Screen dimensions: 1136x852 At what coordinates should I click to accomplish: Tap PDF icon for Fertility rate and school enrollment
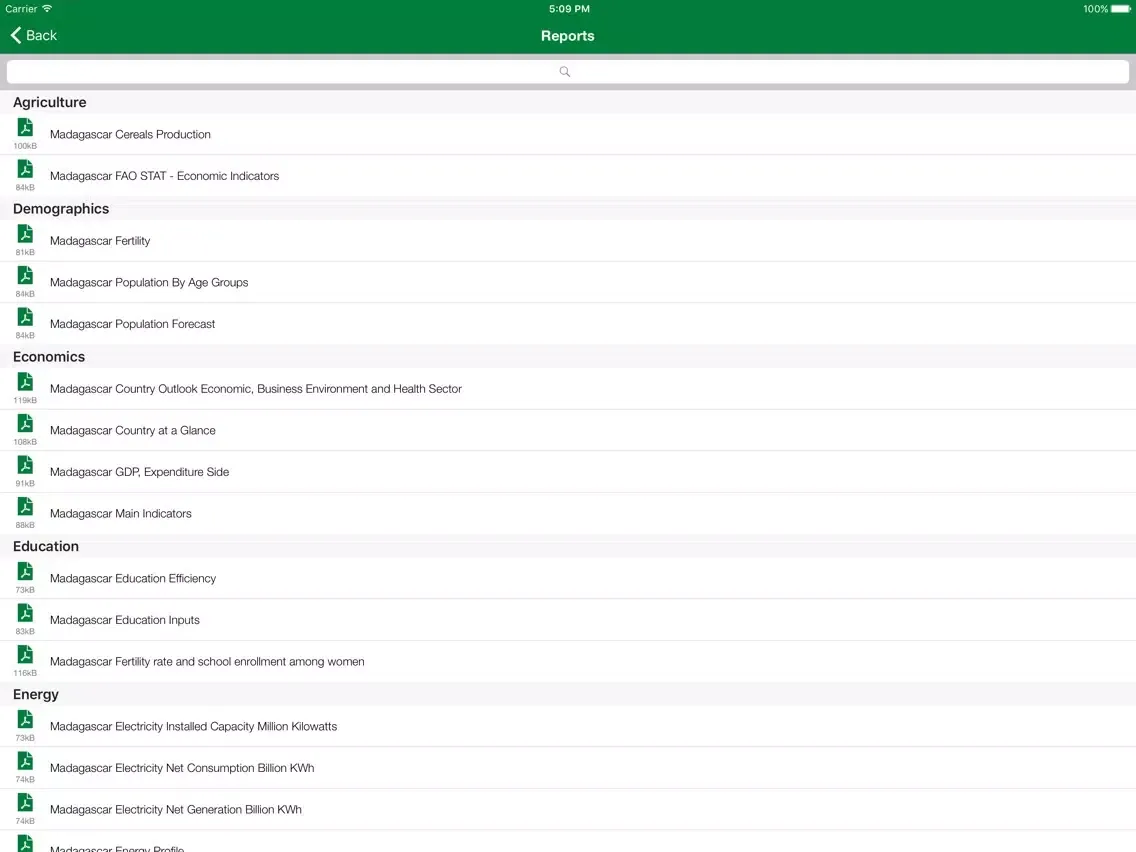coord(25,654)
